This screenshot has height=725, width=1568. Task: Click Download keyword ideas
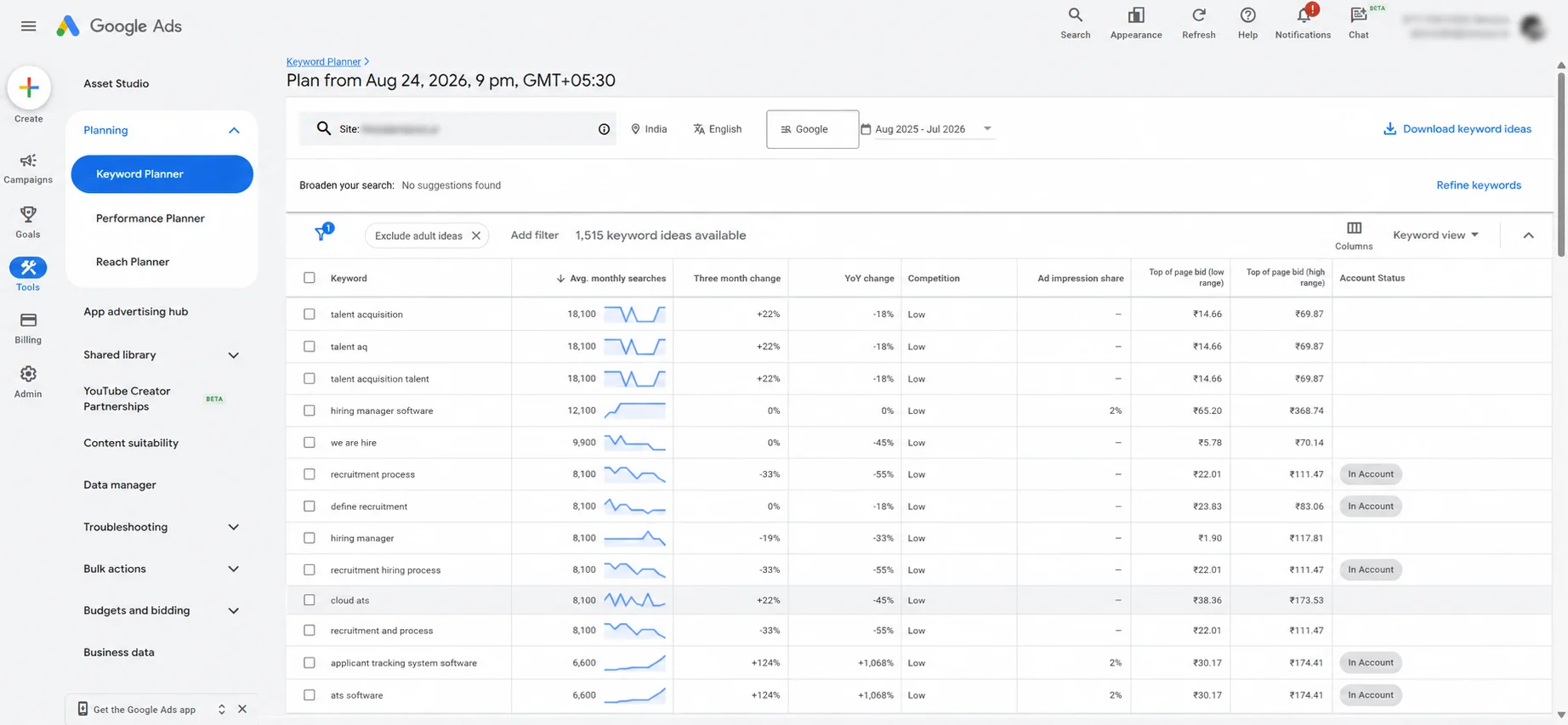coord(1457,129)
